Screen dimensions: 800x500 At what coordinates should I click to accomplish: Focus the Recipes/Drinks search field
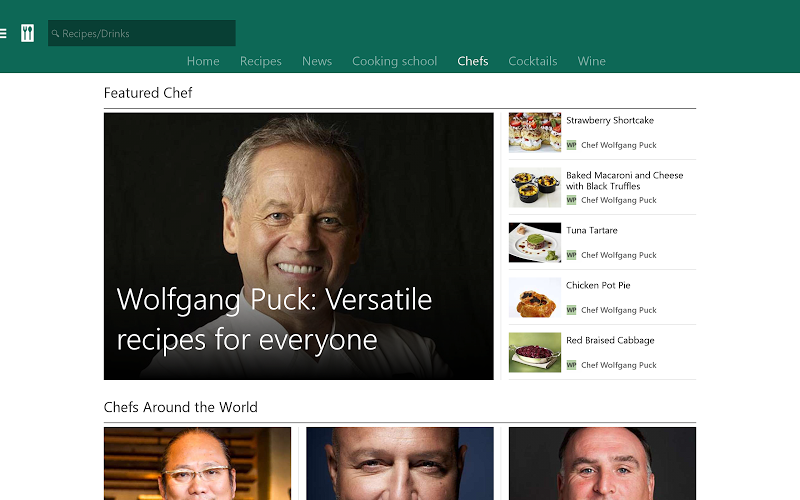[145, 34]
